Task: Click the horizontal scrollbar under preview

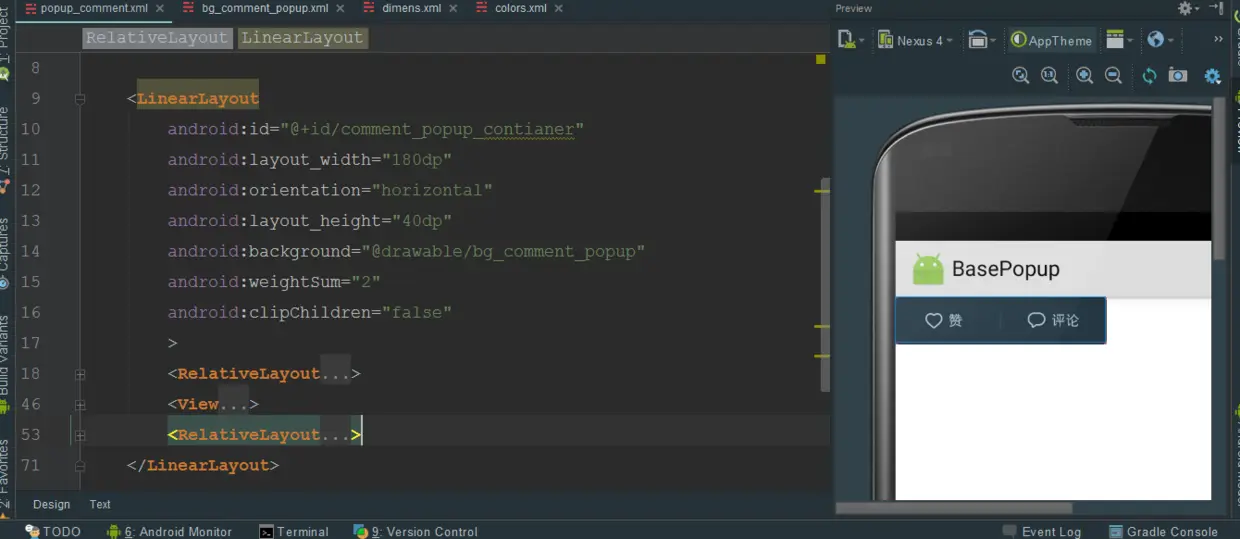Action: pyautogui.click(x=955, y=508)
